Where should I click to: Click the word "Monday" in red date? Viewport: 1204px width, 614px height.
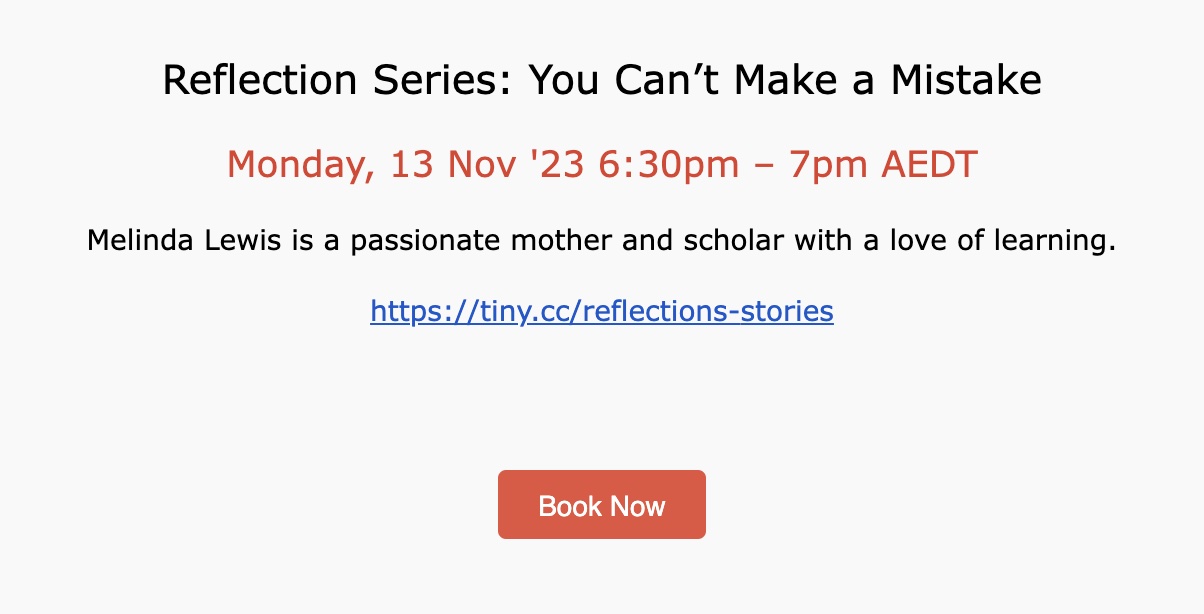tap(300, 165)
